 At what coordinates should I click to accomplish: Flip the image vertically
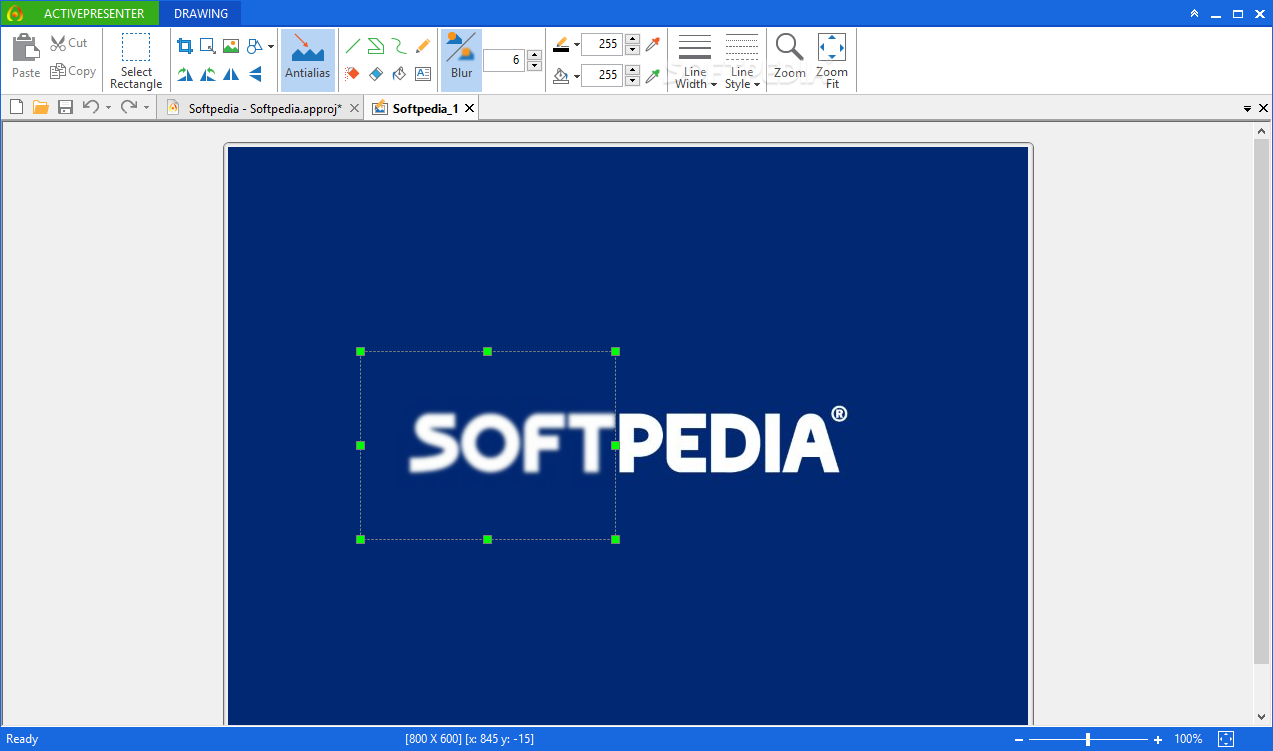click(254, 74)
